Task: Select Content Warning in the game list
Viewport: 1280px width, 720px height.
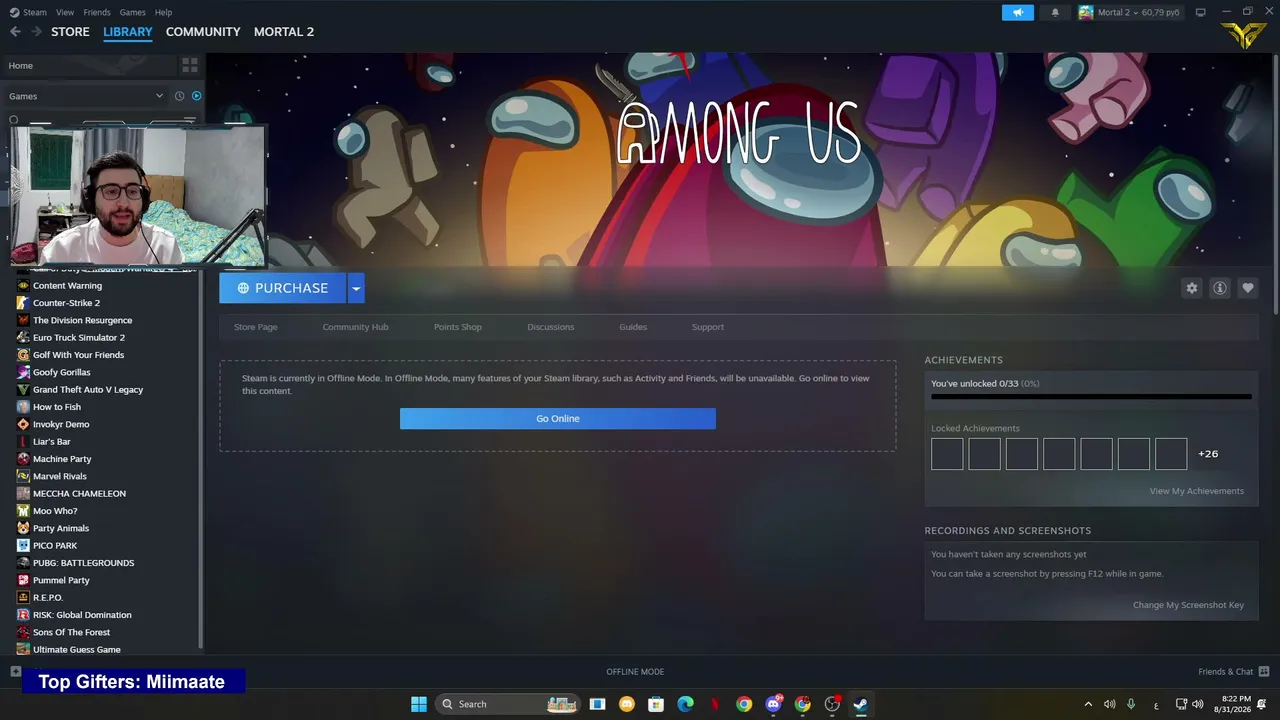Action: (67, 286)
